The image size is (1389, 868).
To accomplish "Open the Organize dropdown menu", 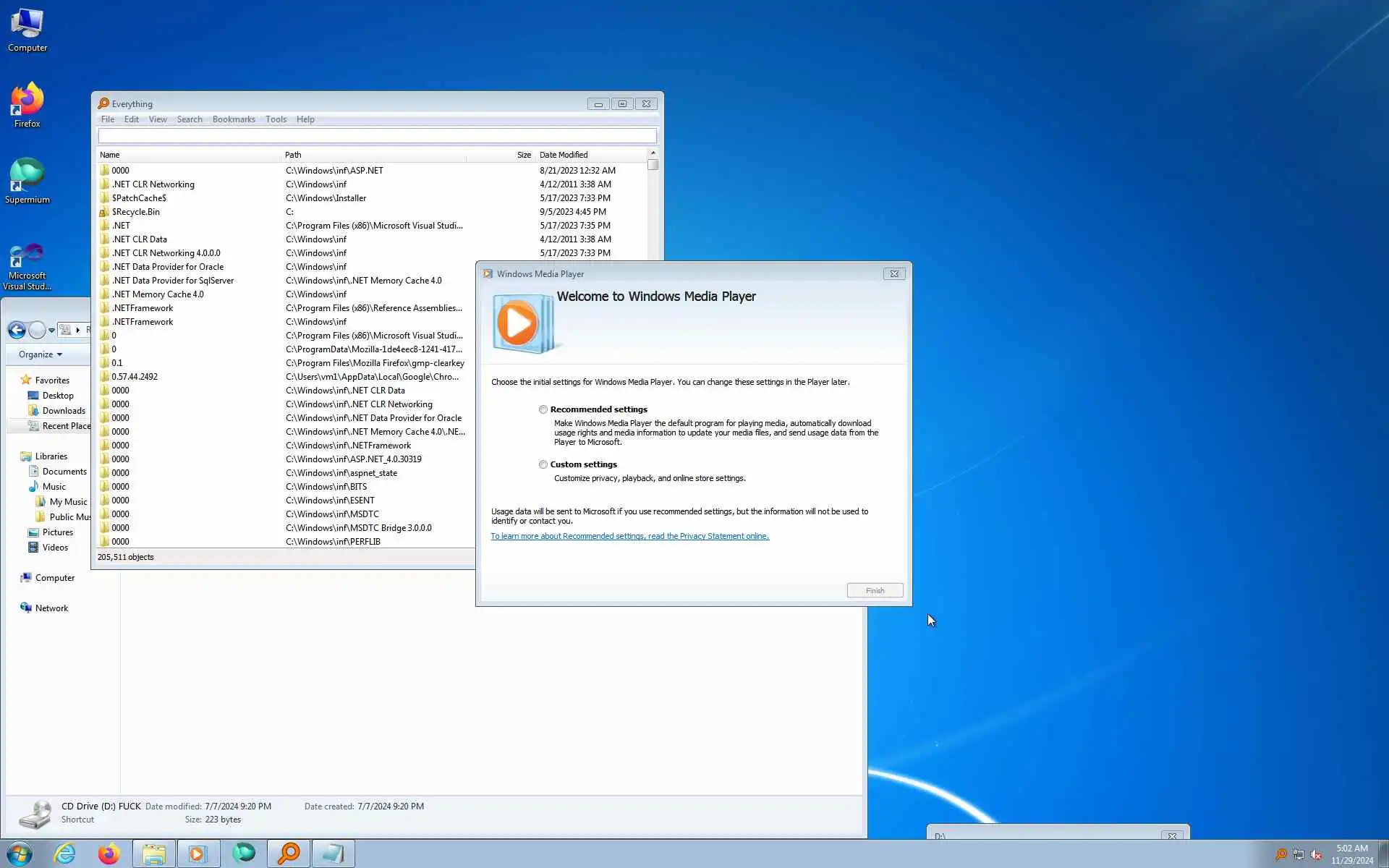I will [41, 354].
